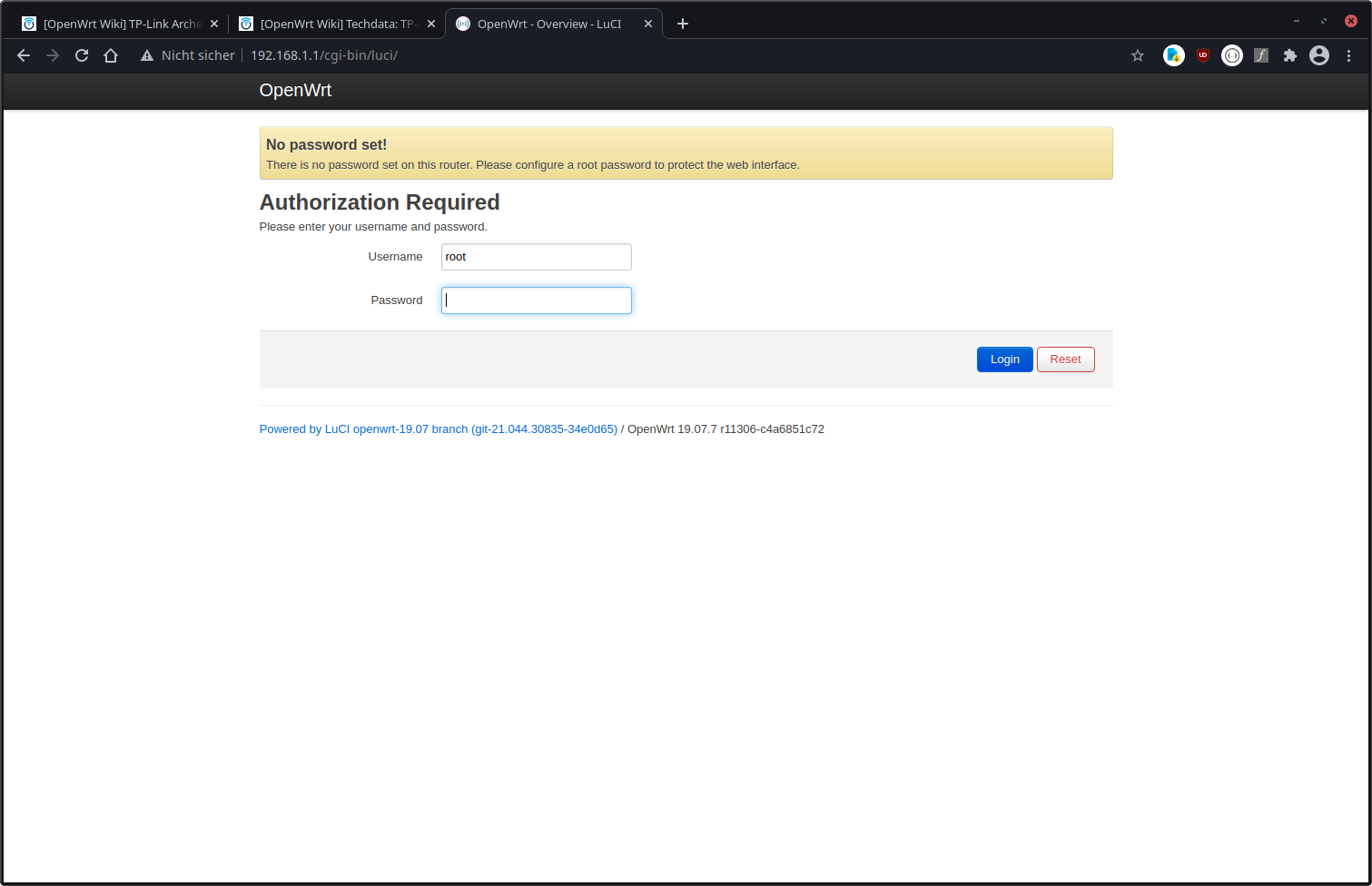The height and width of the screenshot is (886, 1372).
Task: Click the Reset button
Action: [1066, 359]
